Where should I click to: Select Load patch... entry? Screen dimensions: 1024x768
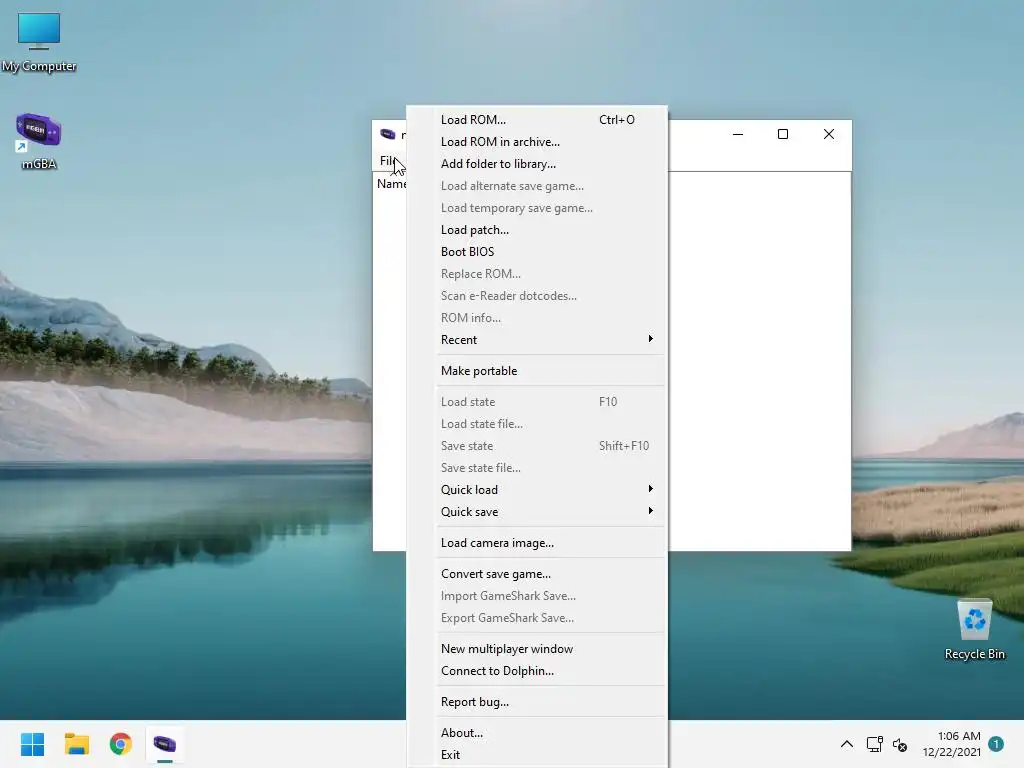[537, 230]
